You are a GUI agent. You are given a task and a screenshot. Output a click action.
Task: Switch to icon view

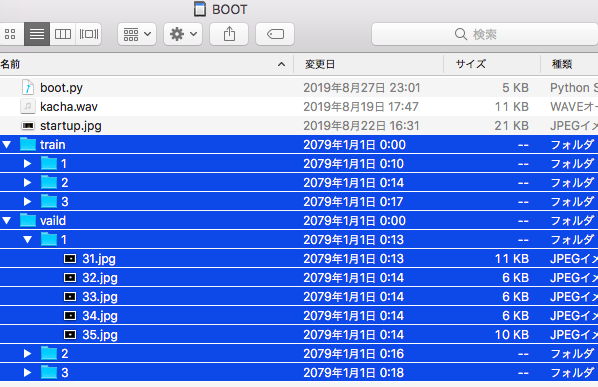(x=11, y=34)
